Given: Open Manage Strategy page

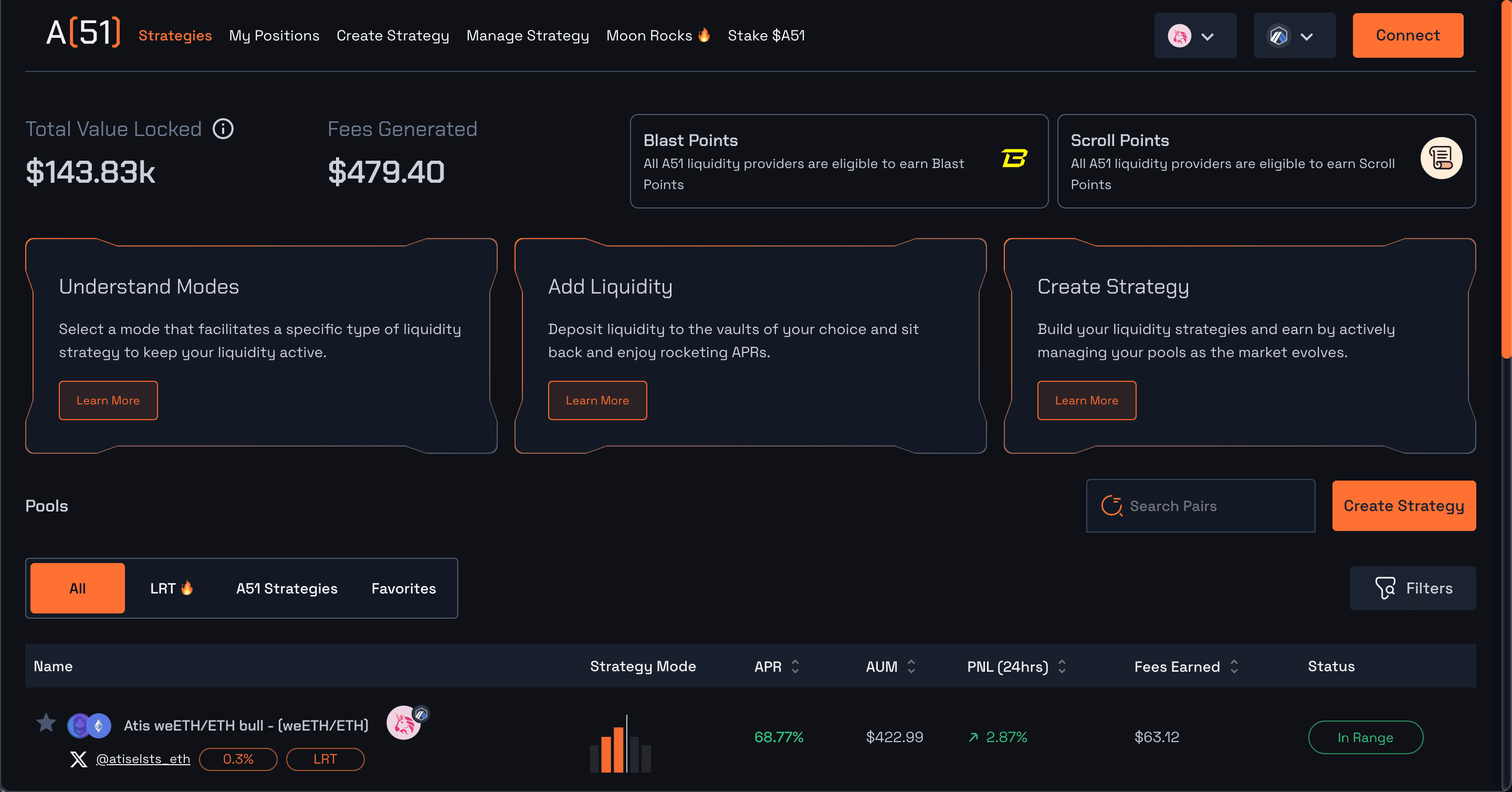Looking at the screenshot, I should pyautogui.click(x=528, y=35).
